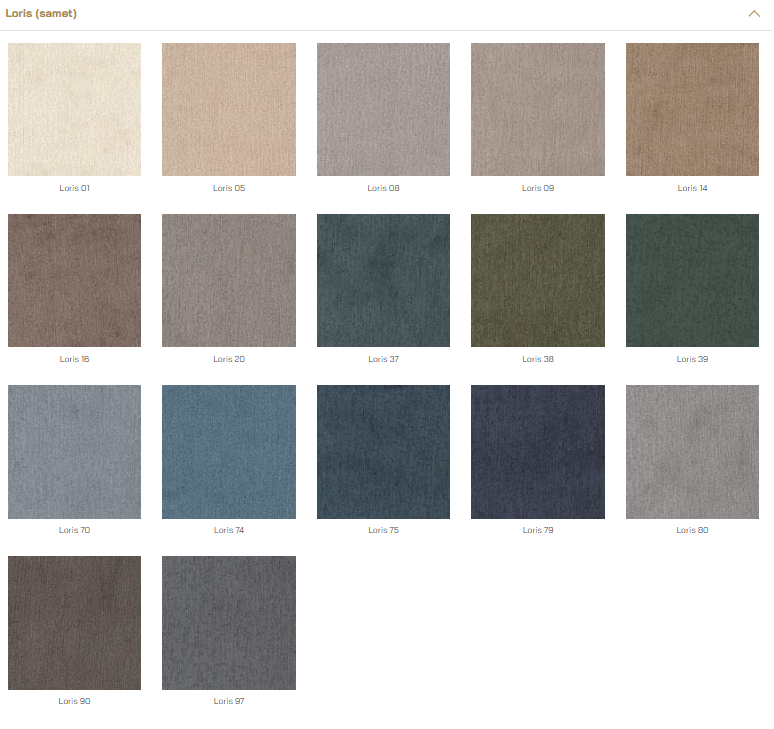The width and height of the screenshot is (774, 729).
Task: Collapse the Loris (samet) section chevron
Action: click(754, 14)
